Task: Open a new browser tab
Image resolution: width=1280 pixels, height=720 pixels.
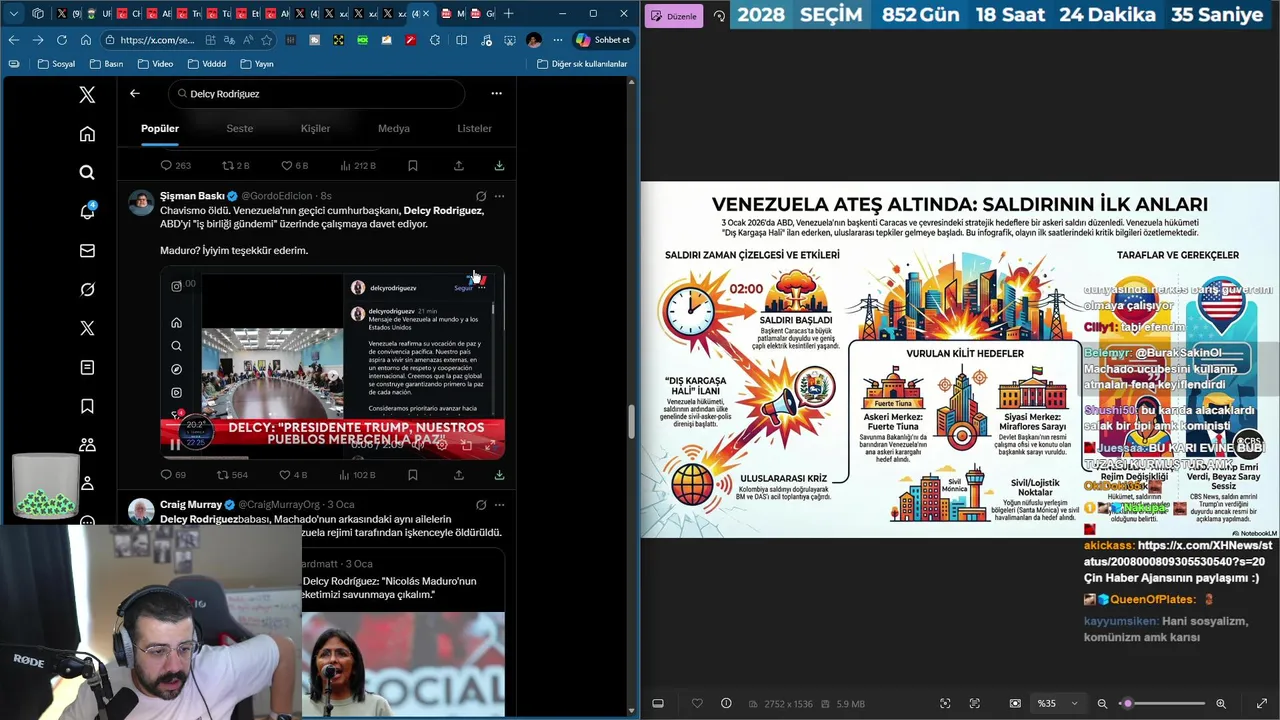Action: point(508,13)
